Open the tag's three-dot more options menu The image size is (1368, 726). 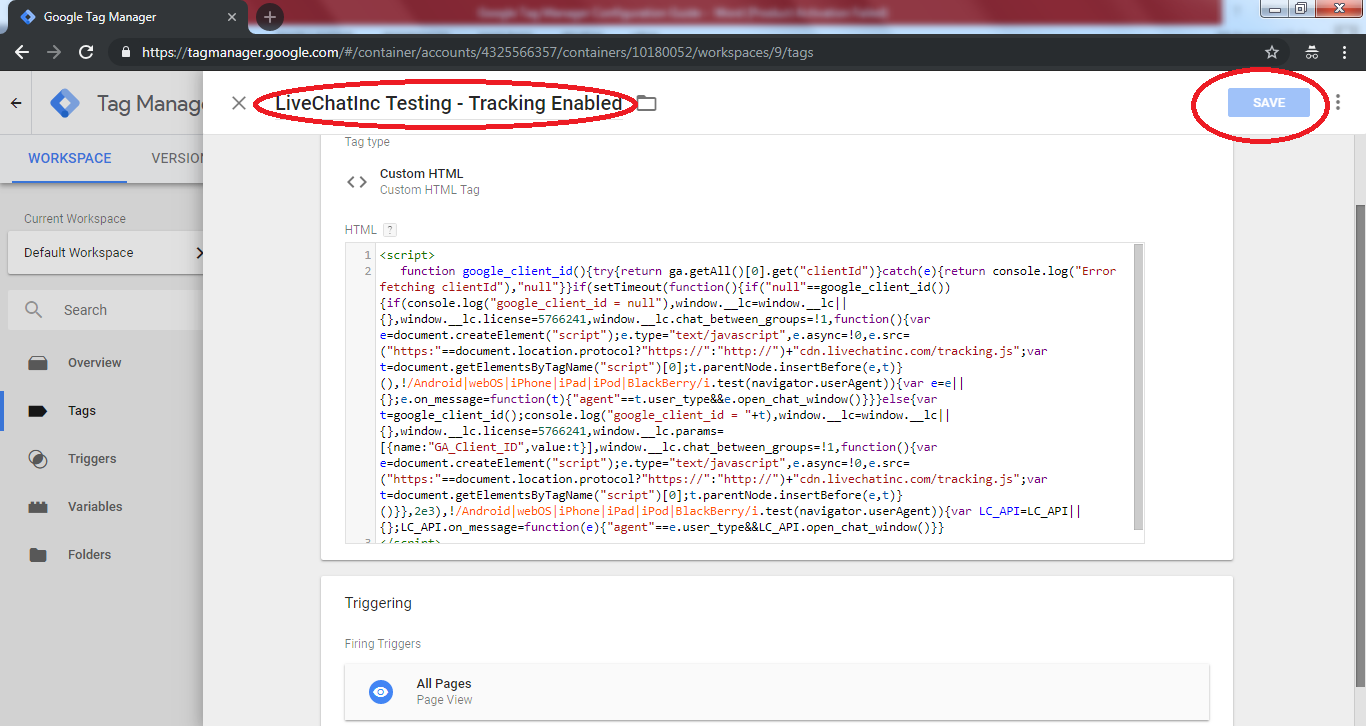point(1338,102)
